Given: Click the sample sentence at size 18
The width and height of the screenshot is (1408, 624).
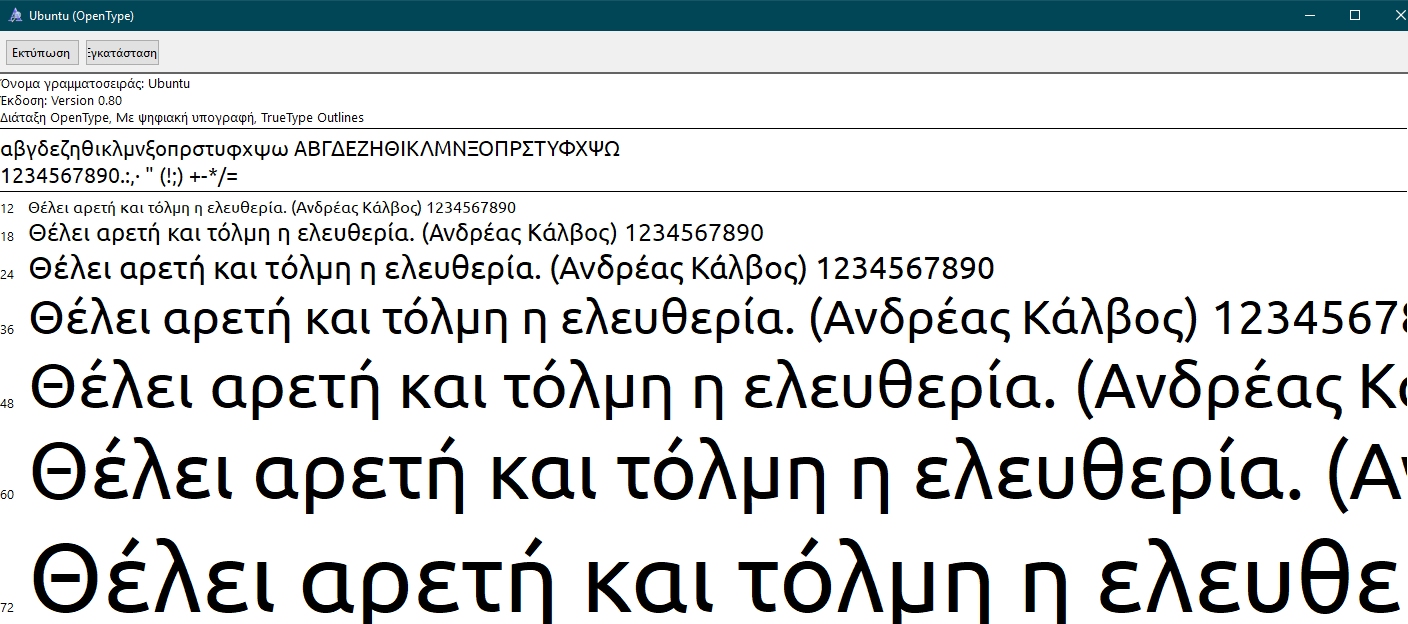Looking at the screenshot, I should click(x=396, y=234).
